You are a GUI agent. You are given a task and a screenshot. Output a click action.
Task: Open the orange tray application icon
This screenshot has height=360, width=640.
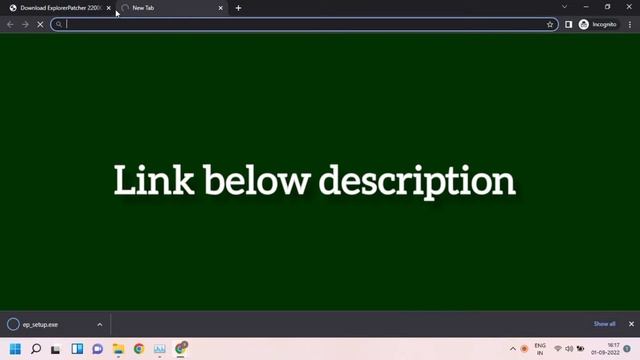tap(524, 349)
